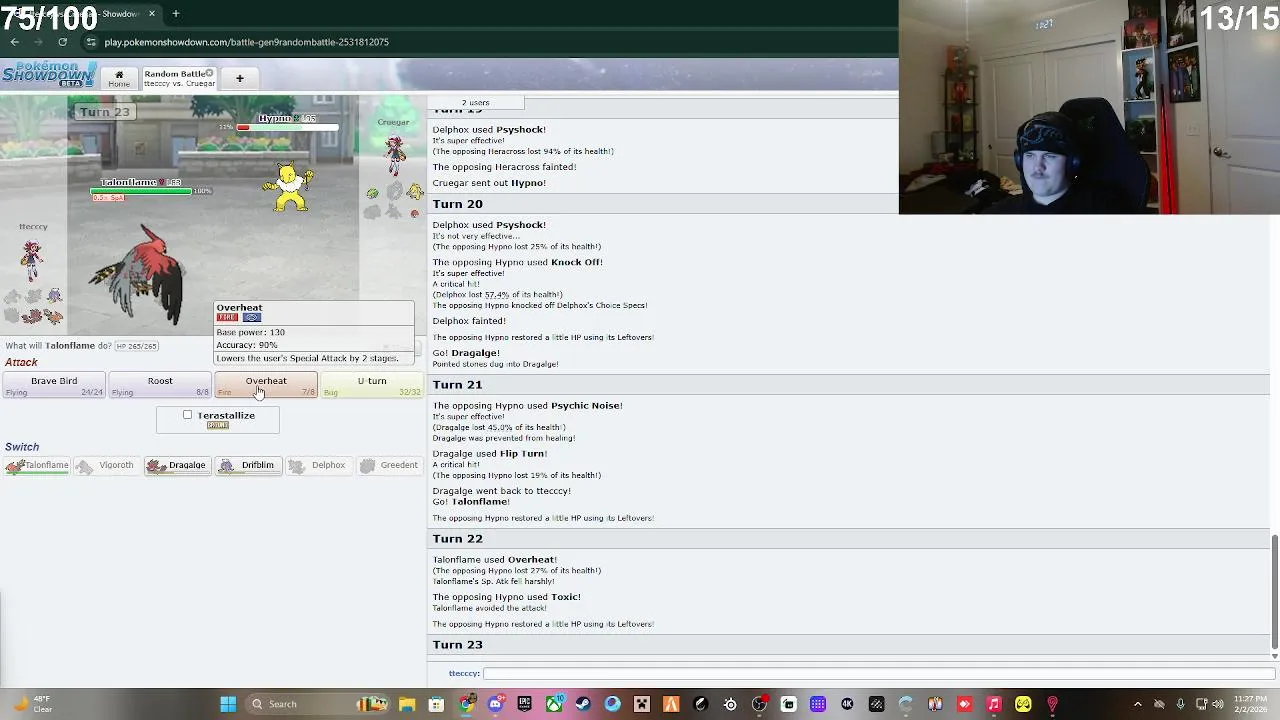Open Discord from the taskbar
1280x720 pixels.
495,704
